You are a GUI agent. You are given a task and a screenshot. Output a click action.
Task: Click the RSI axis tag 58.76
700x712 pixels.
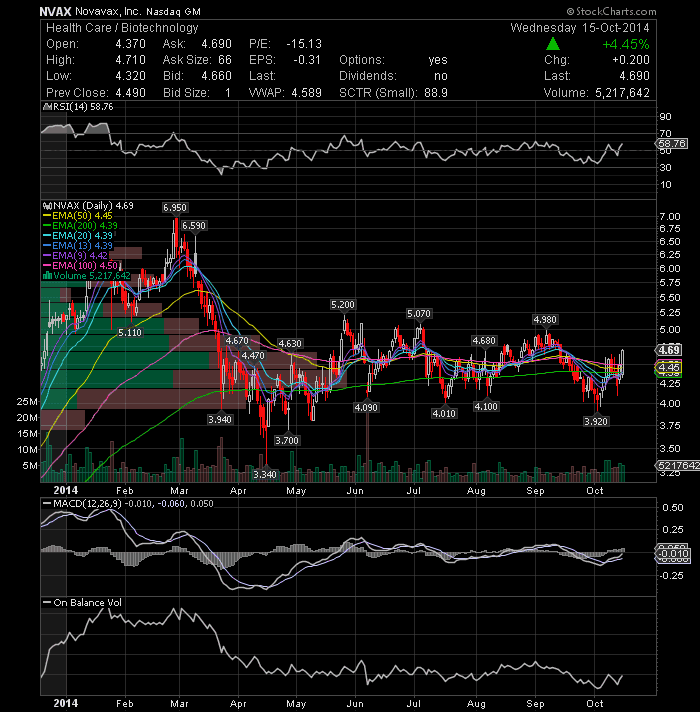[672, 144]
